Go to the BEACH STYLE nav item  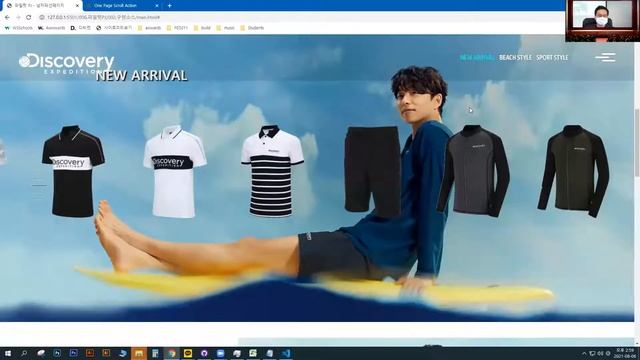pyautogui.click(x=515, y=58)
